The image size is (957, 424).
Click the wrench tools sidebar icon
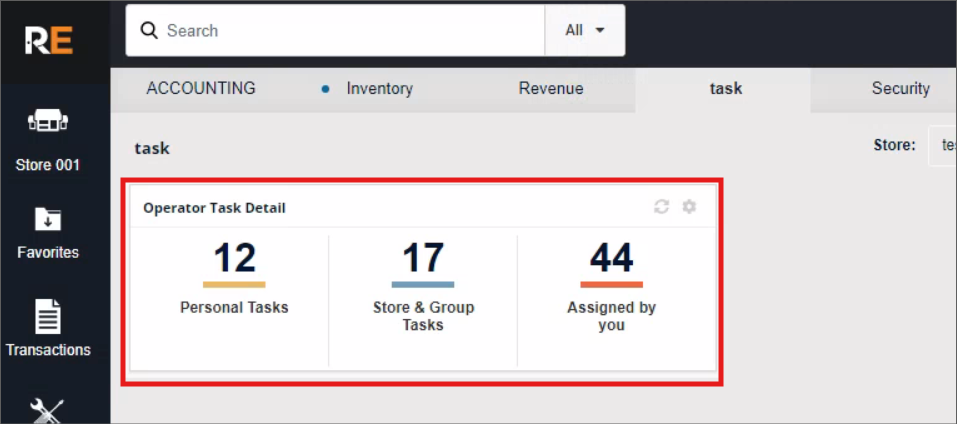pyautogui.click(x=47, y=410)
